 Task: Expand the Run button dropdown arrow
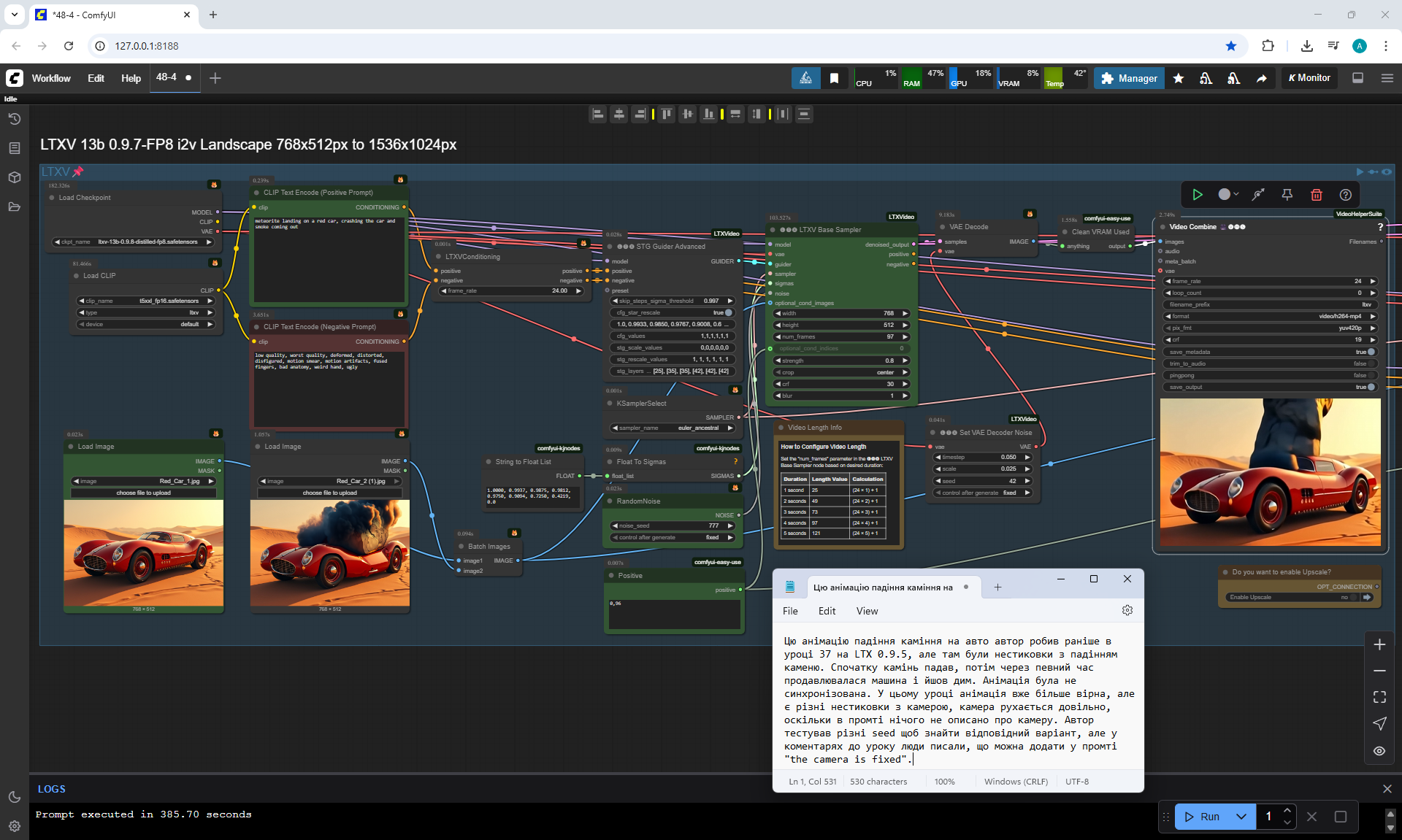(x=1241, y=817)
